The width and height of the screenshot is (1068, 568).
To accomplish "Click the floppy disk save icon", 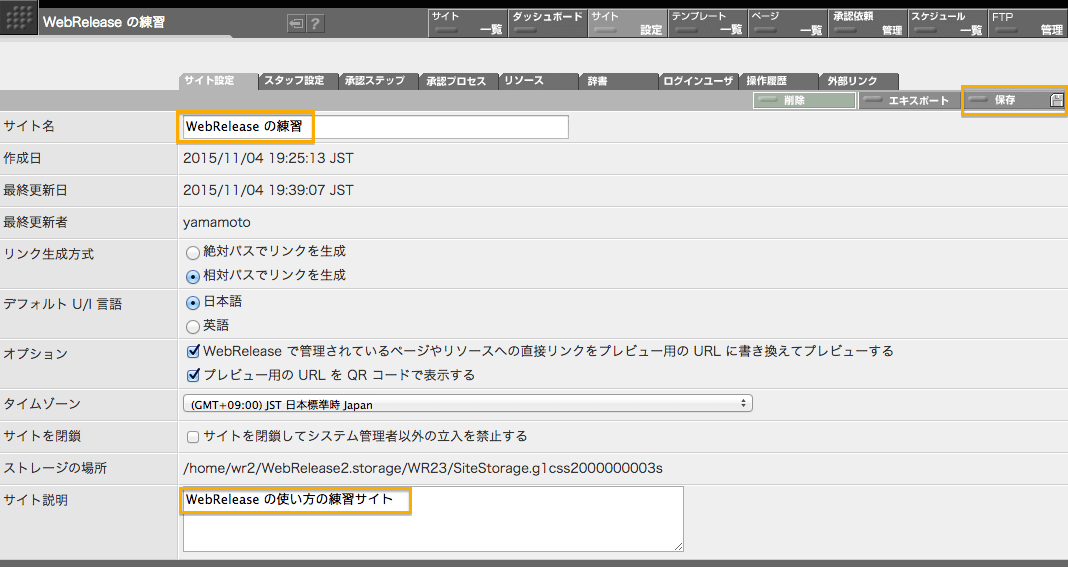I will [1056, 100].
